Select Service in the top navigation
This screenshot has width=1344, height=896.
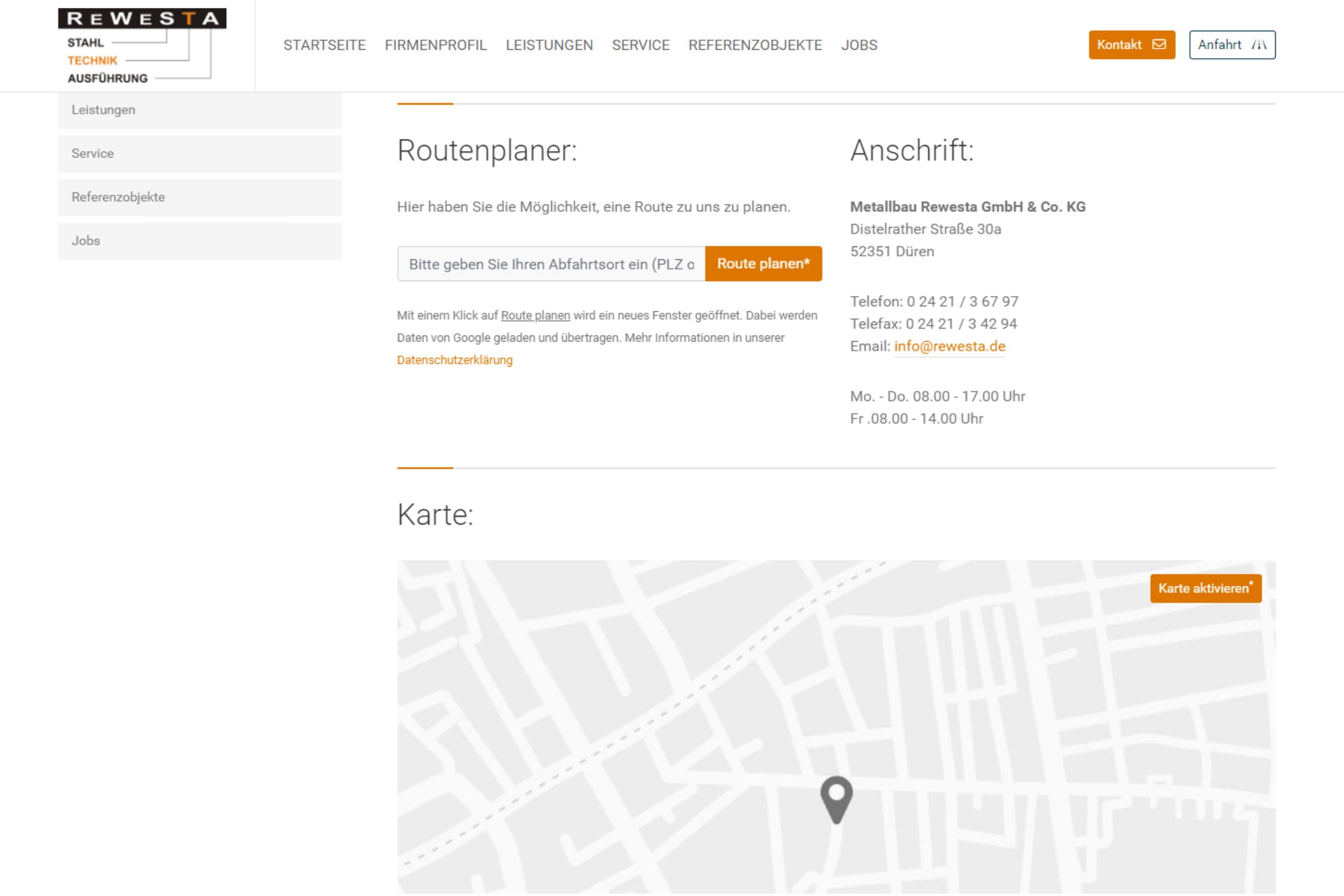tap(640, 45)
